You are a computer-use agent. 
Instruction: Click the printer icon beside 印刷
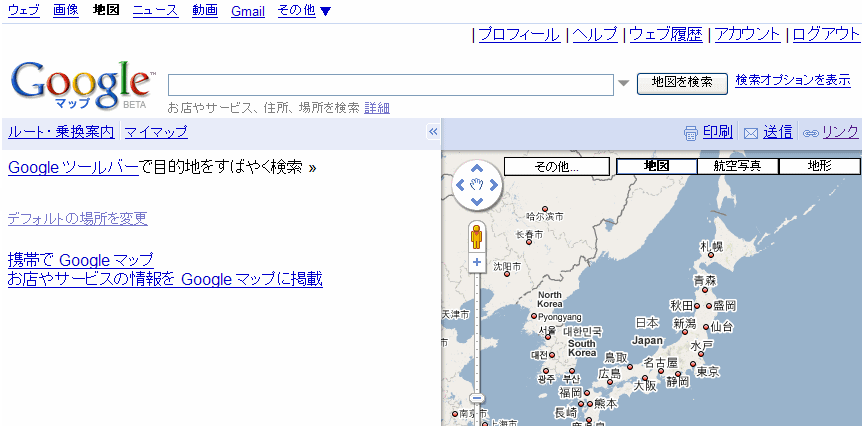click(690, 132)
